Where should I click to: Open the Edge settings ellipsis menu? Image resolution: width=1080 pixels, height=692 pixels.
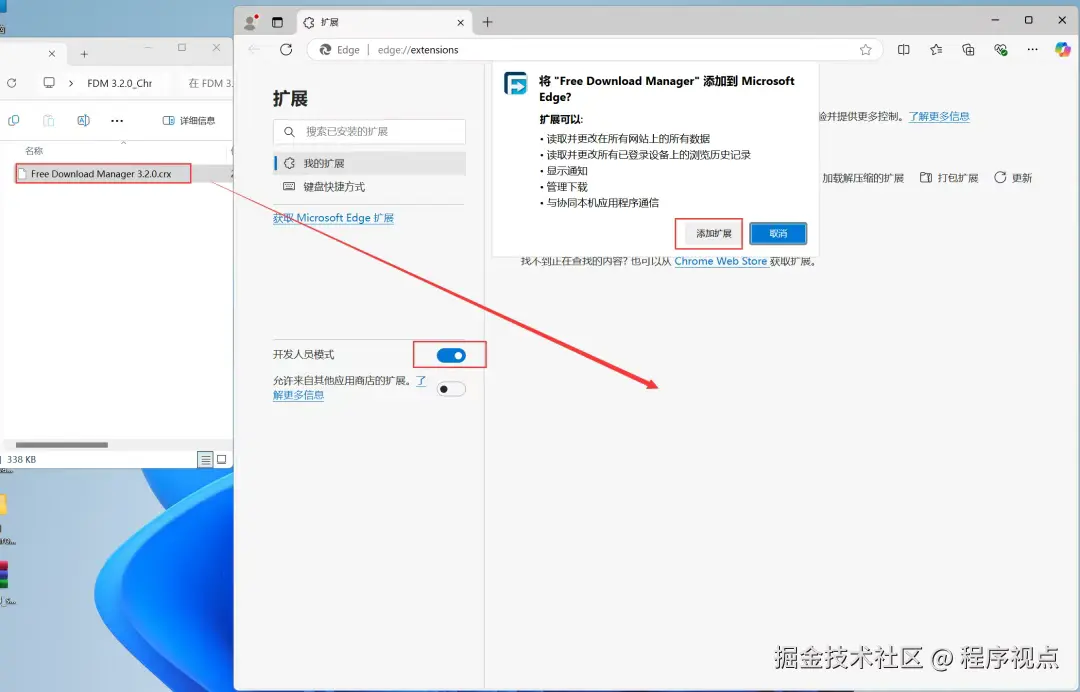(x=1033, y=50)
